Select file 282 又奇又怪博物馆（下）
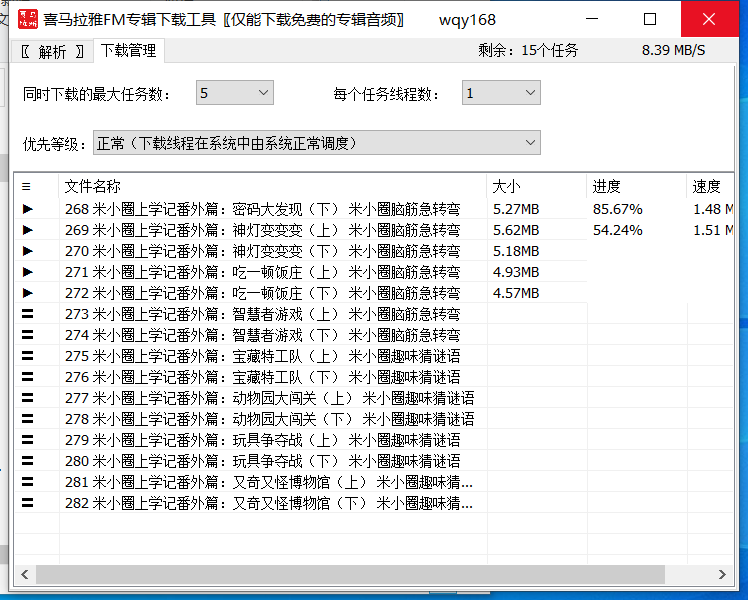 269,503
